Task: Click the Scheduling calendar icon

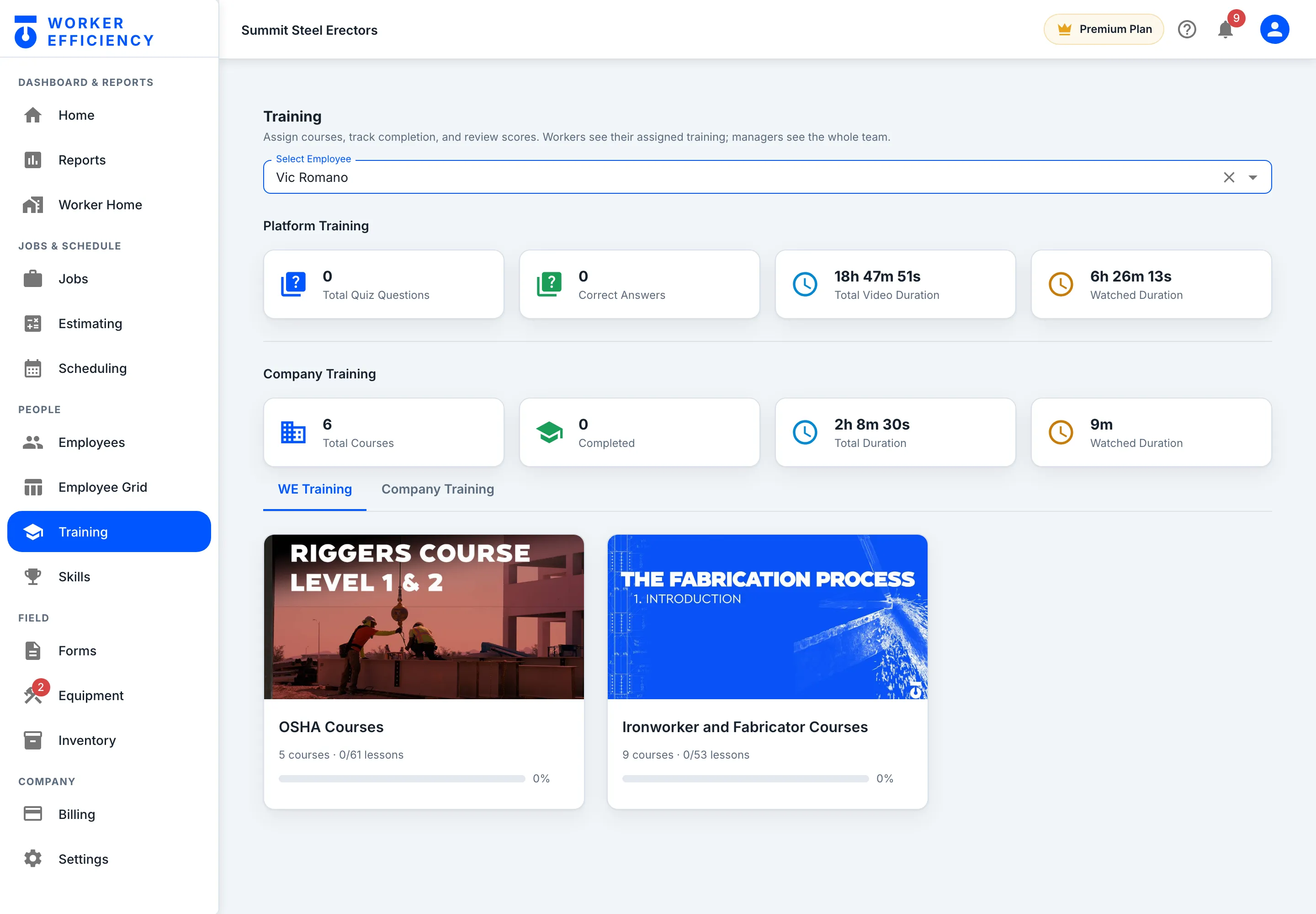Action: tap(32, 368)
